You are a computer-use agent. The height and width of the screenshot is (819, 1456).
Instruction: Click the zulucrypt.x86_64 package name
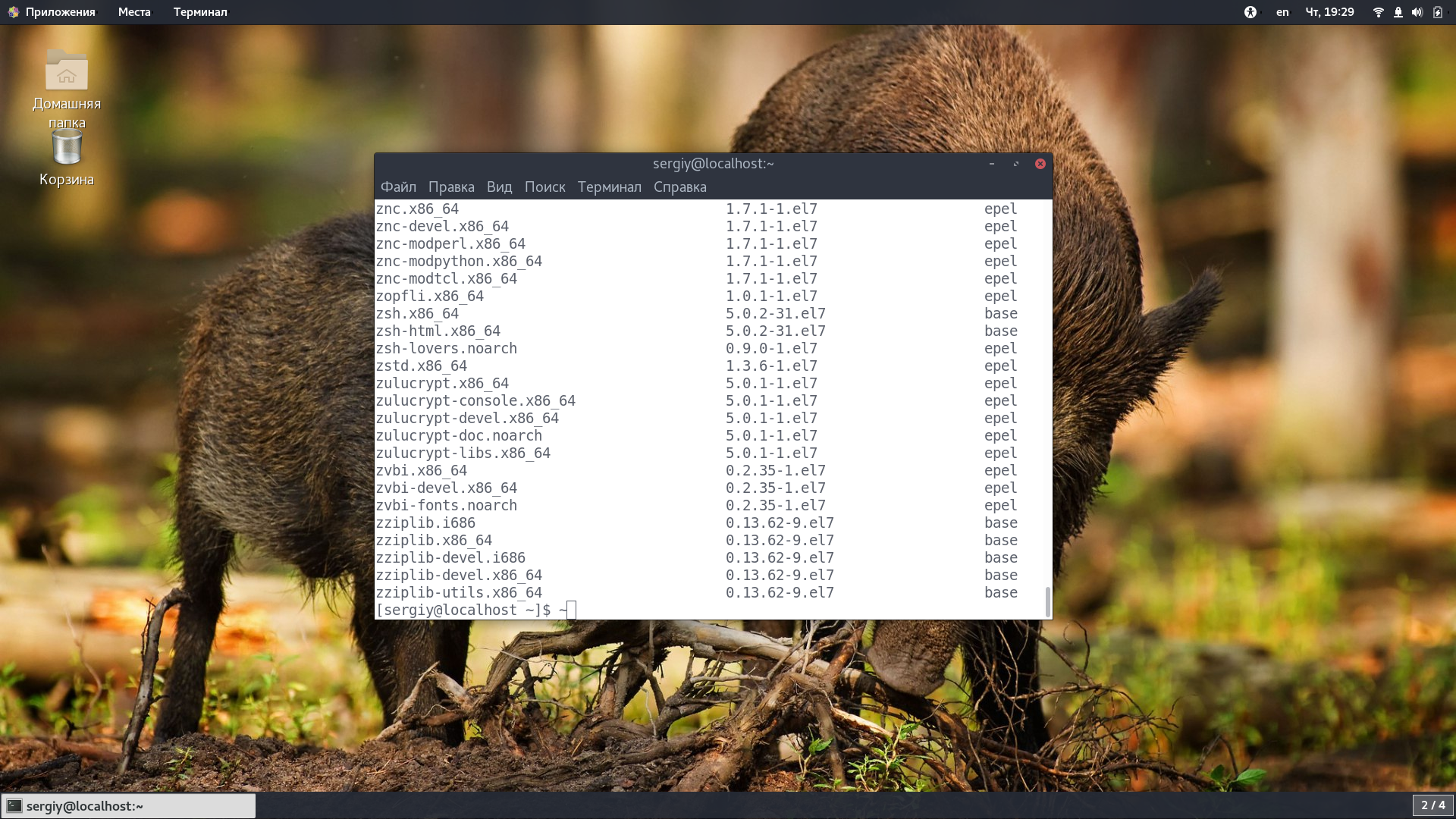(x=442, y=383)
